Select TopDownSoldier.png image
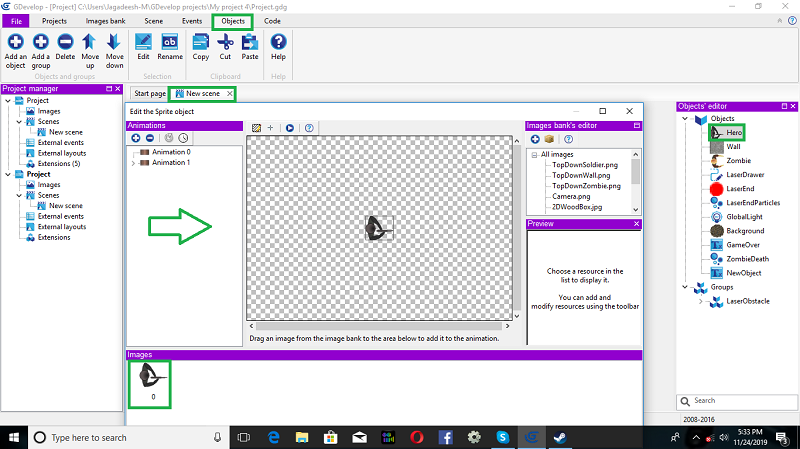The image size is (800, 449). tap(585, 165)
